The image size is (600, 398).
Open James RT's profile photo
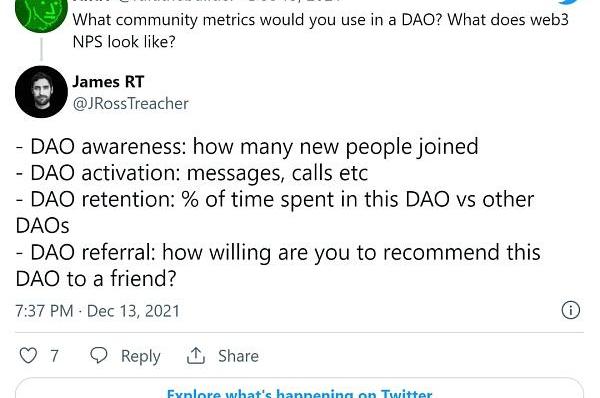41,92
